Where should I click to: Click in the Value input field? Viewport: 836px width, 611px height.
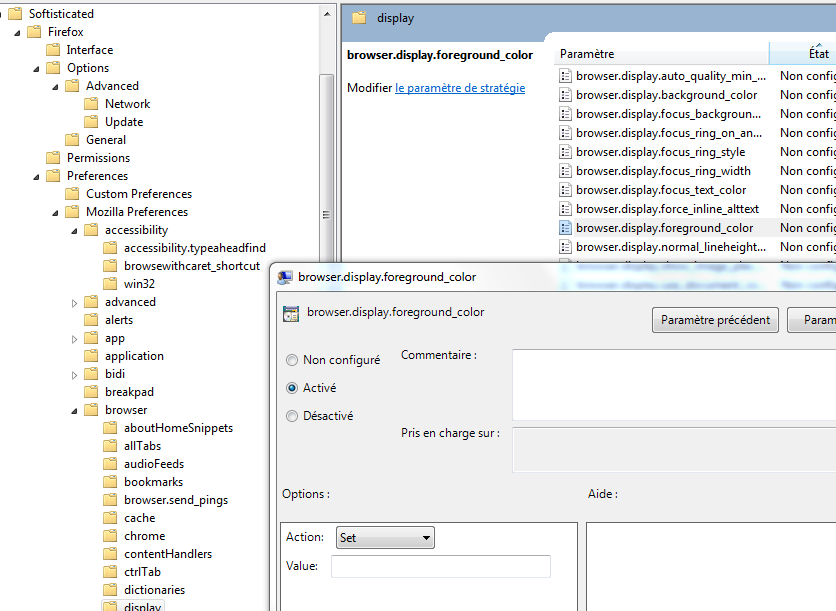440,566
